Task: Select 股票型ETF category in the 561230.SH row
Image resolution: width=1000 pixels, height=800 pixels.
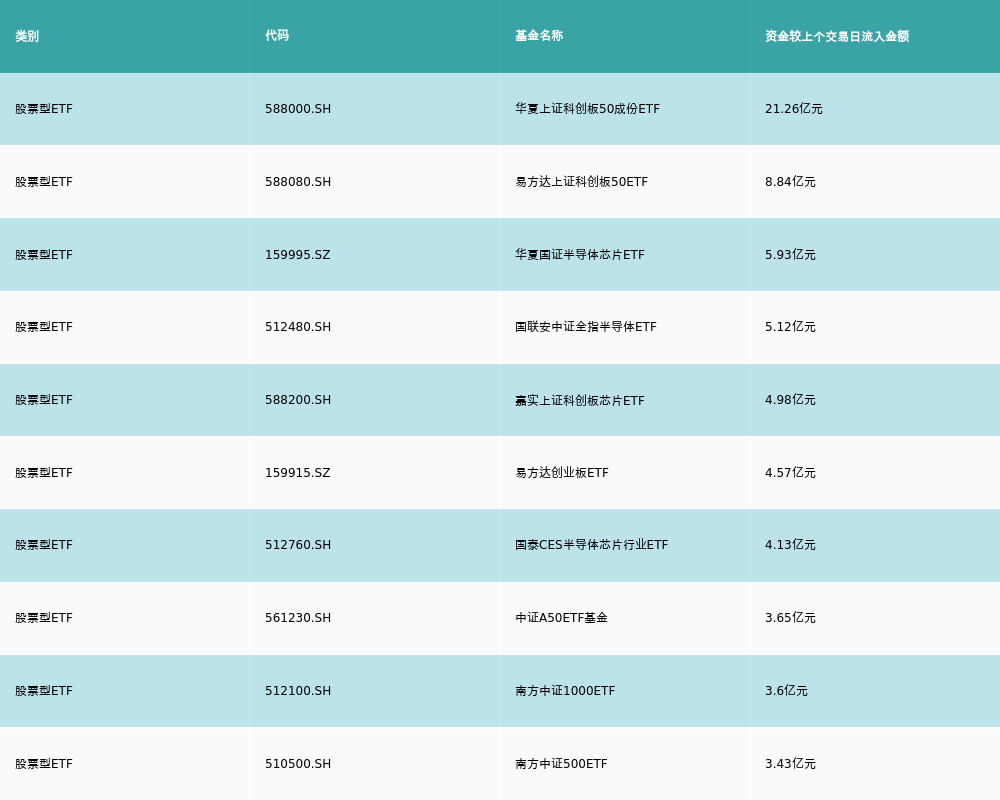Action: 44,618
